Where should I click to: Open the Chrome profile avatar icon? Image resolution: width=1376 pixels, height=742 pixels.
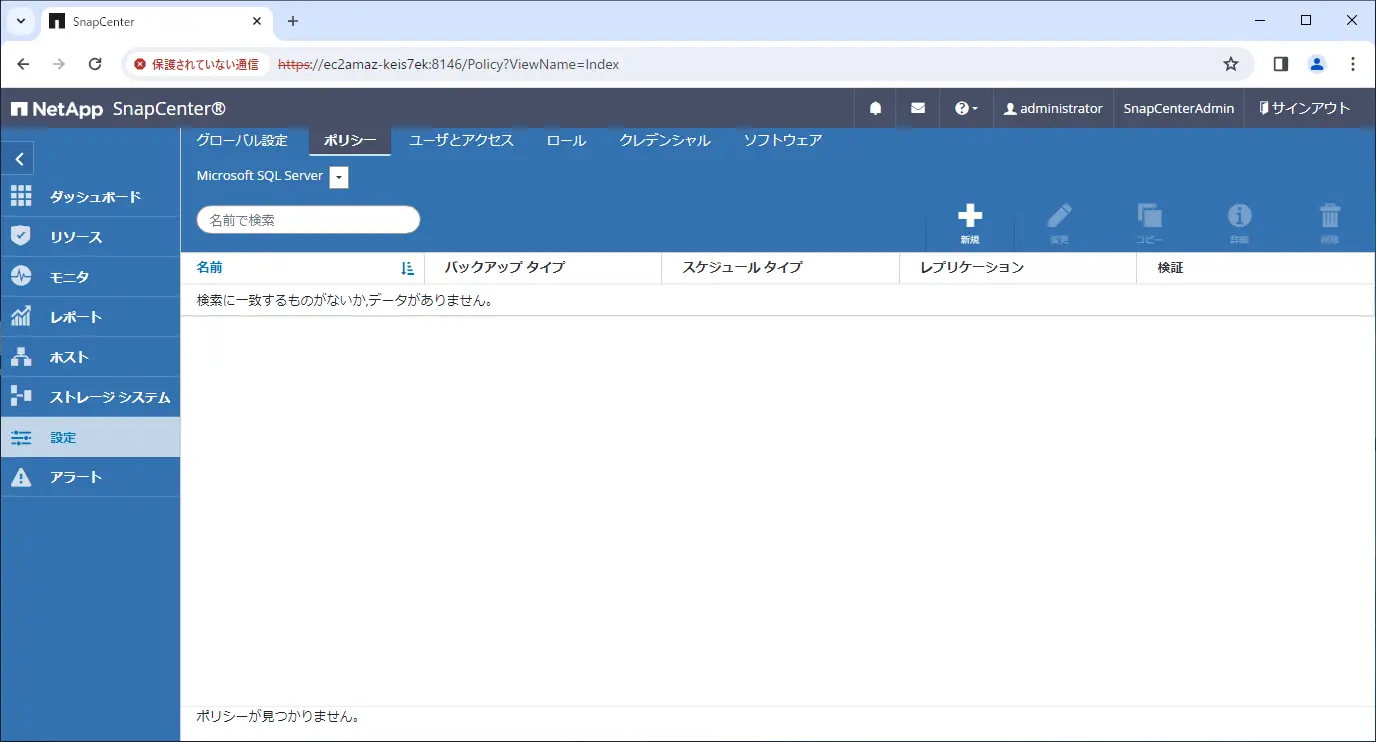click(x=1317, y=64)
